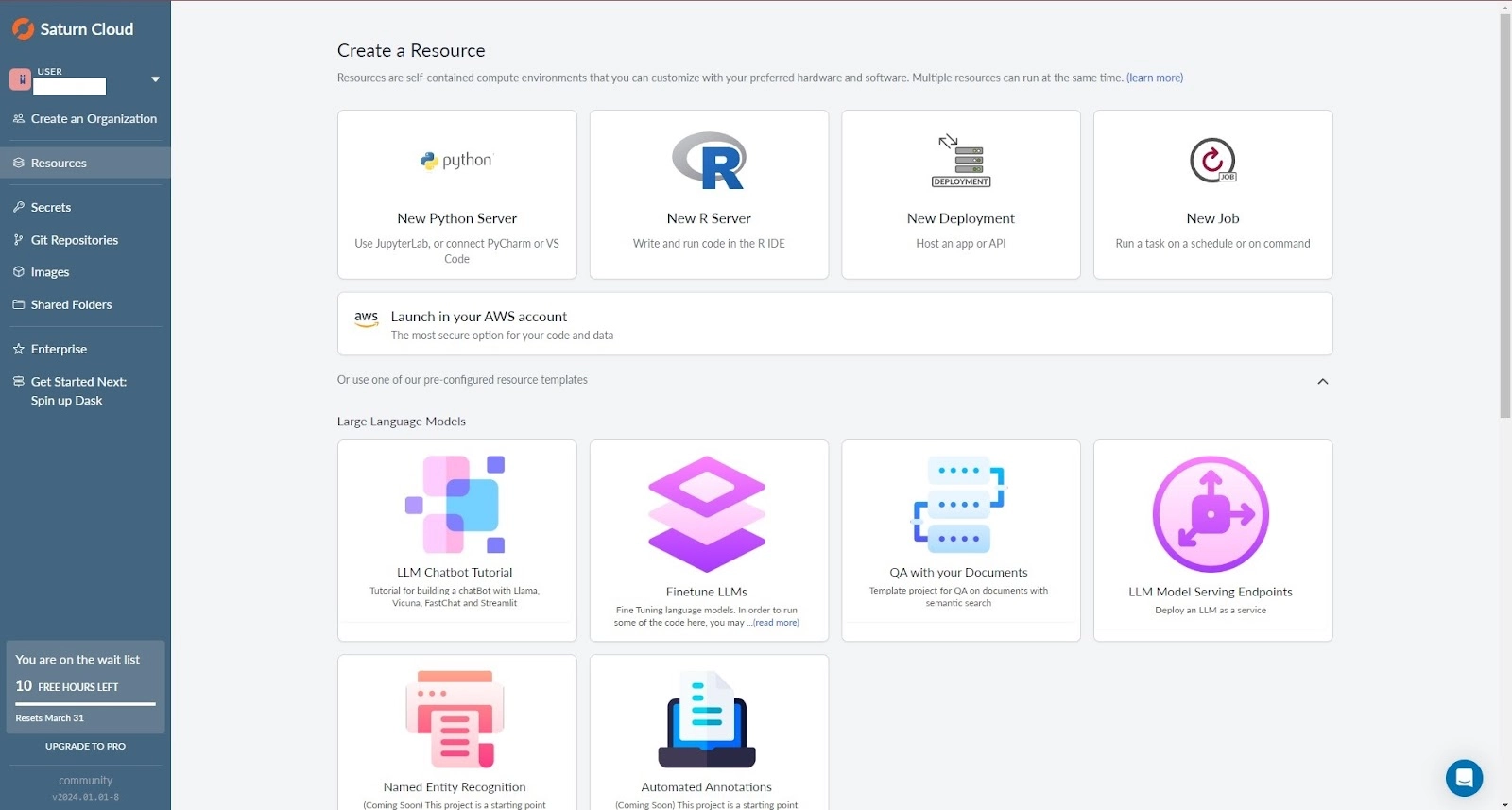Click the R logo icon
The image size is (1512, 810).
(x=709, y=161)
